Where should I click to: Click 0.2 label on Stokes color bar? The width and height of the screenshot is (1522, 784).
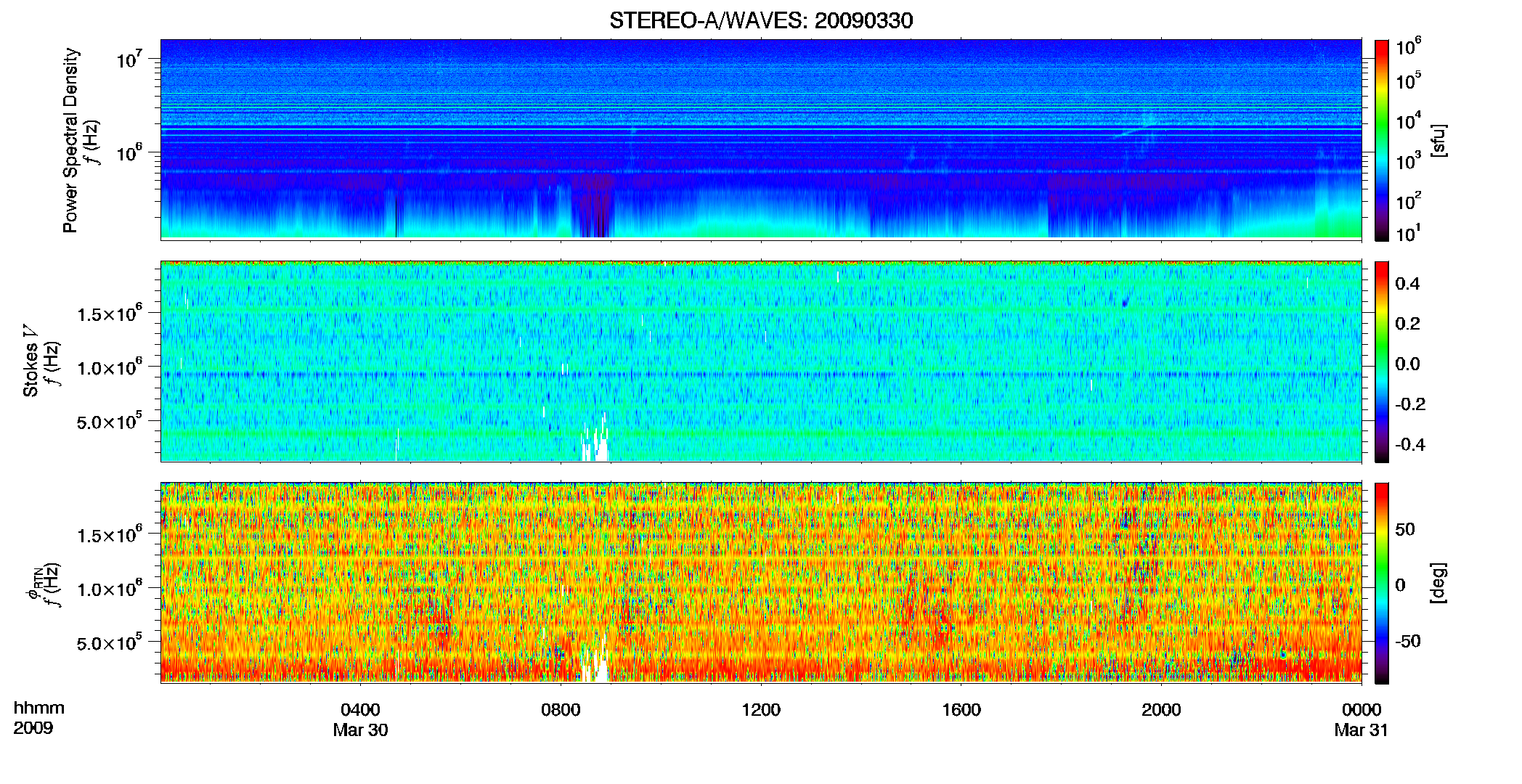1407,323
